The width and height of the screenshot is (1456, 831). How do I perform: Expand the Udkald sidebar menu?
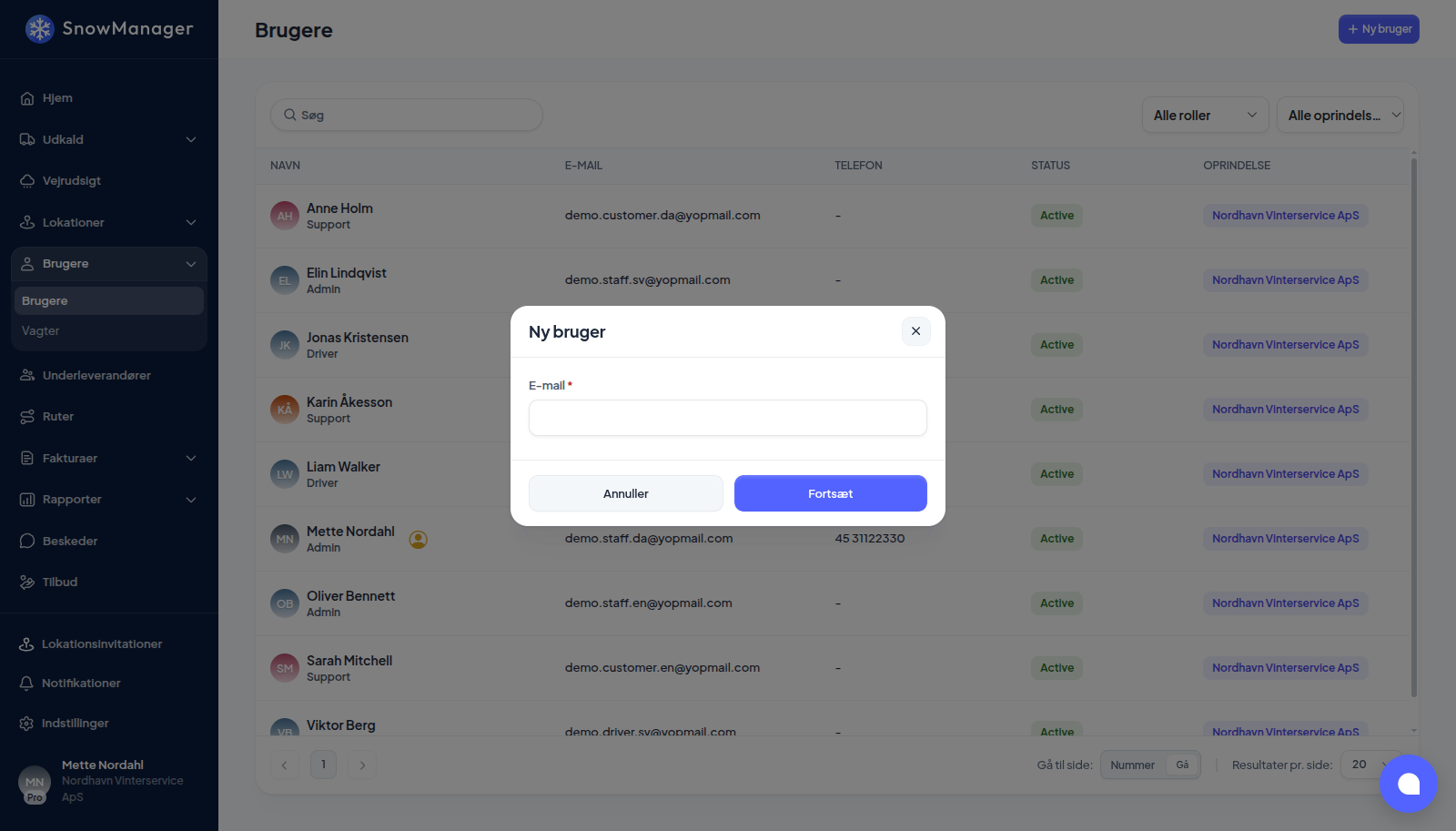coord(109,140)
